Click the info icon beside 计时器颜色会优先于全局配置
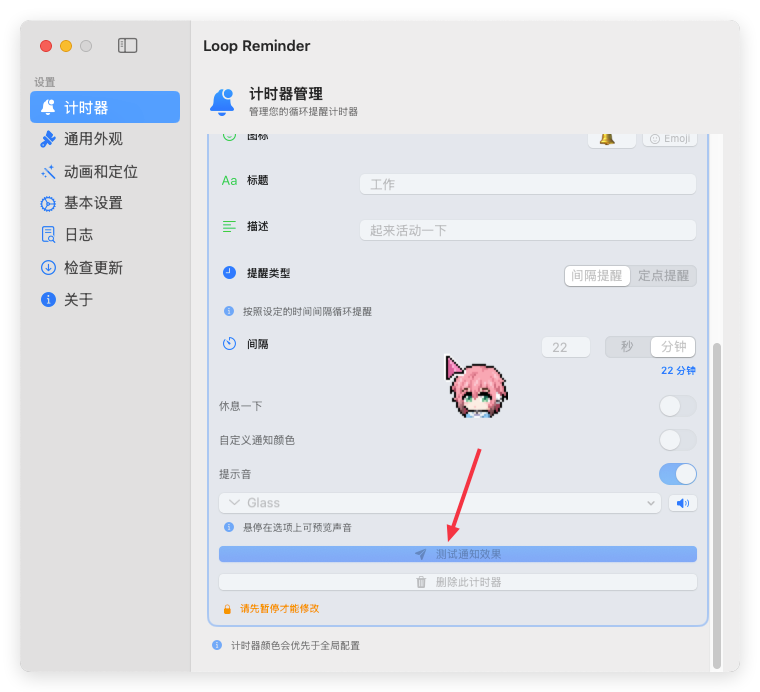760x692 pixels. coord(217,645)
